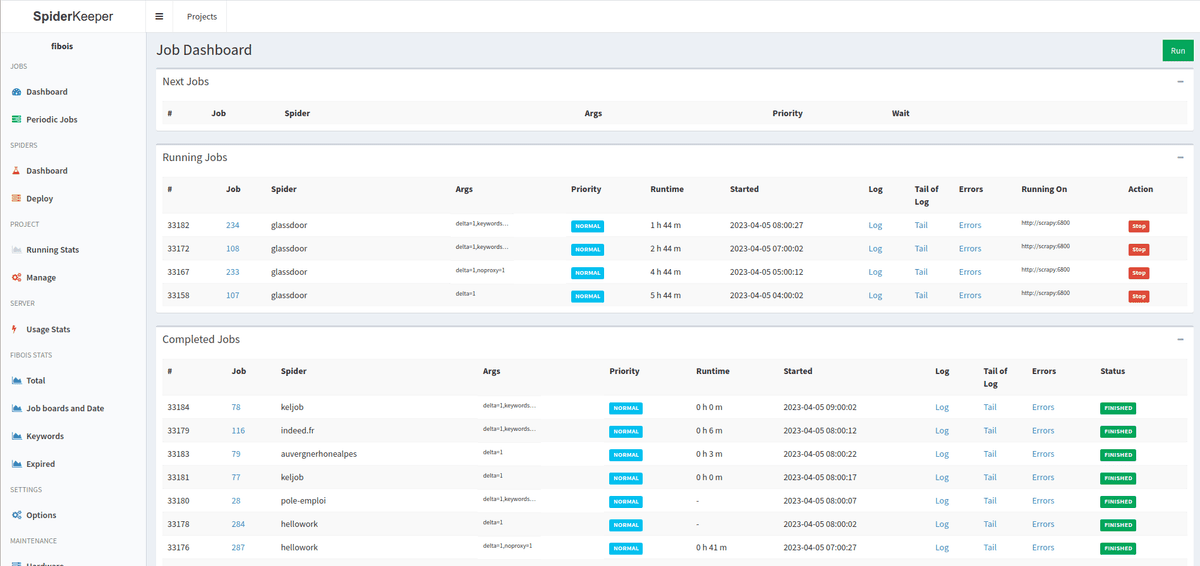This screenshot has width=1200, height=566.
Task: Collapse the Running Jobs panel
Action: click(x=1180, y=158)
